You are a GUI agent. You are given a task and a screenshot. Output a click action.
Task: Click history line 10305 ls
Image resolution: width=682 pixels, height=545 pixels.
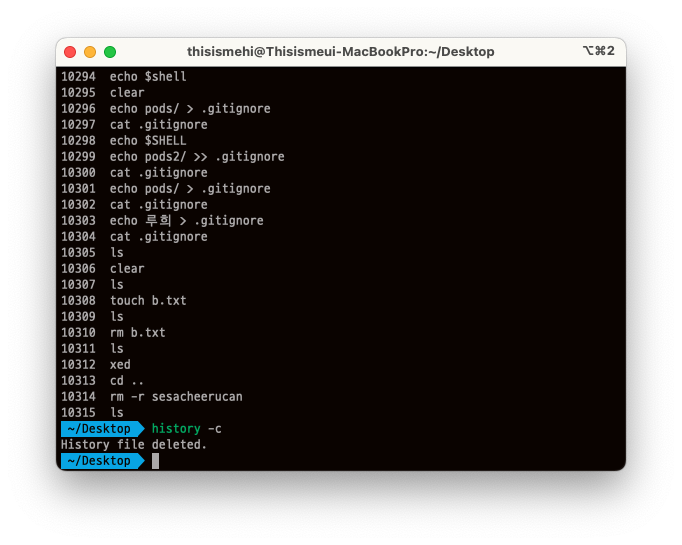(x=92, y=253)
